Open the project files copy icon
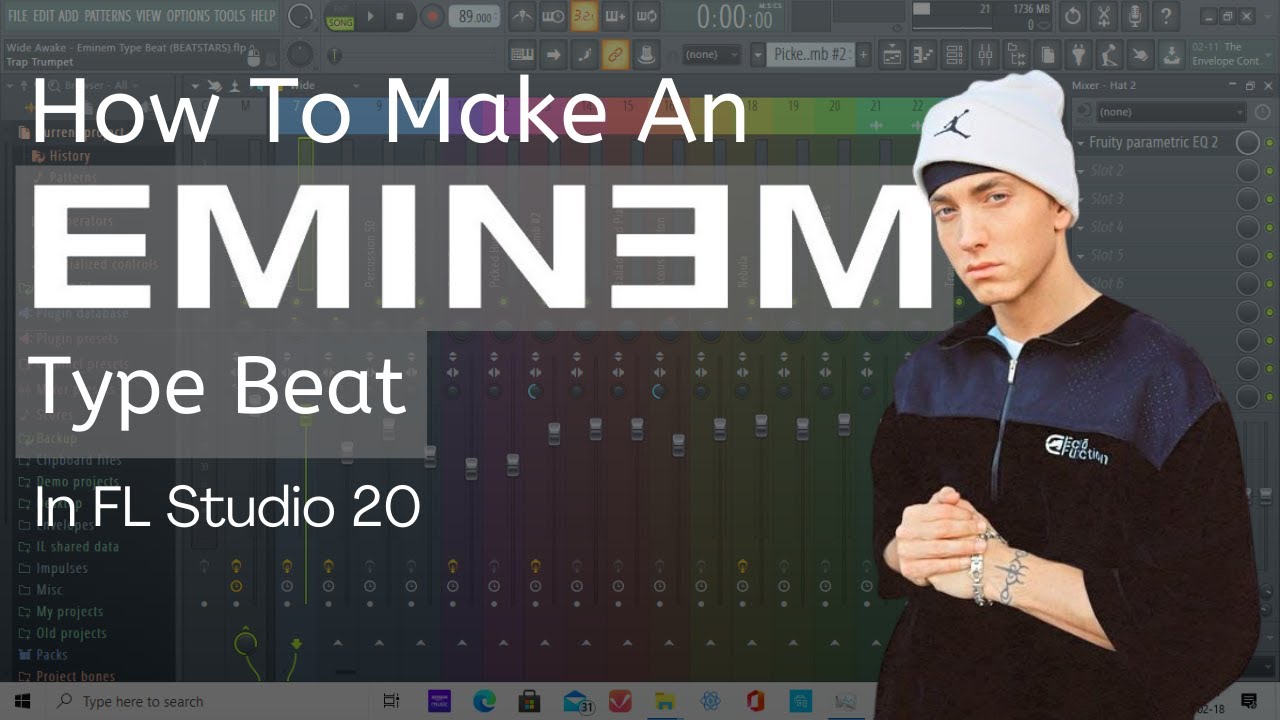This screenshot has height=720, width=1280. coord(1048,54)
